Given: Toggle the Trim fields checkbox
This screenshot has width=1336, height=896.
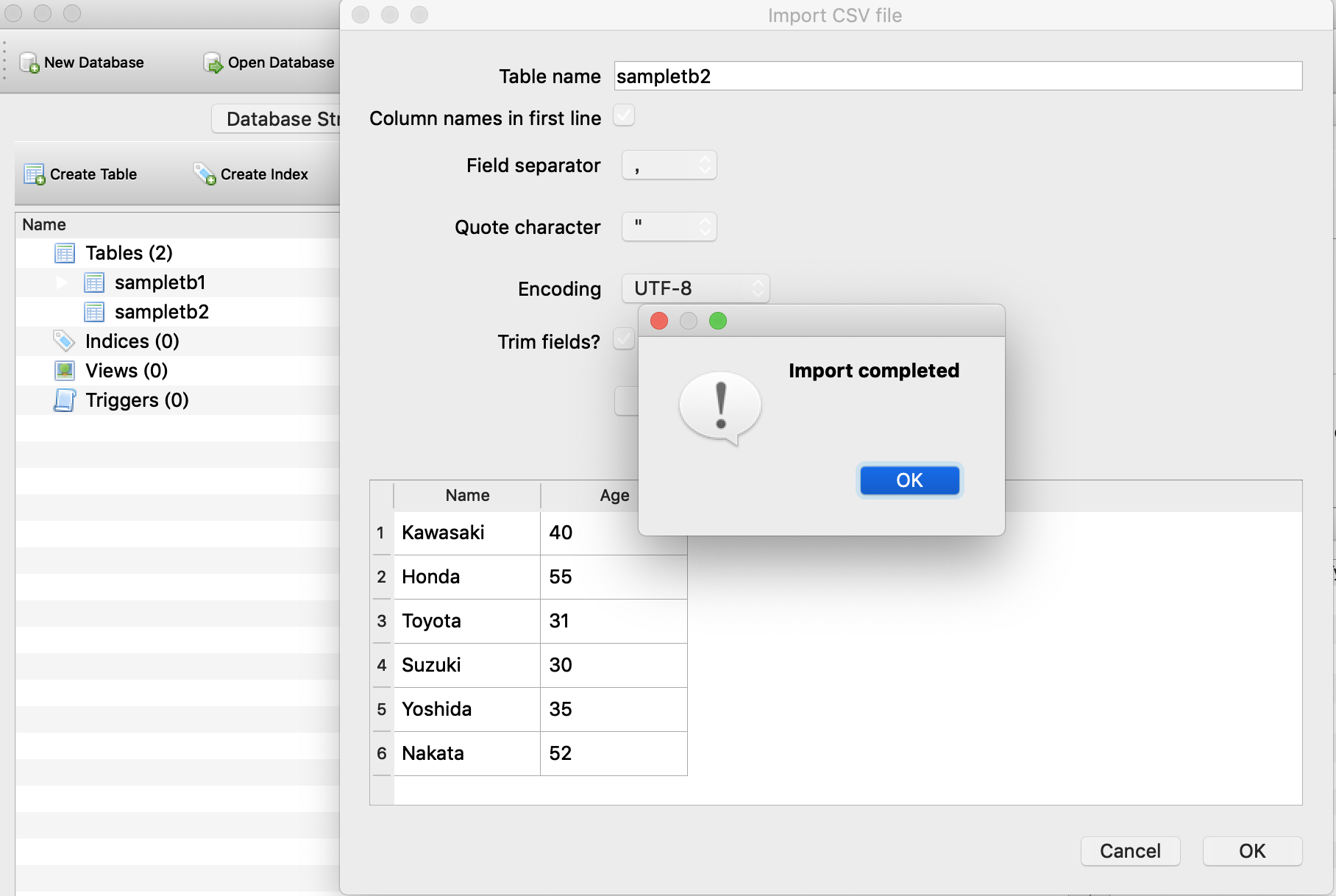Looking at the screenshot, I should (624, 340).
